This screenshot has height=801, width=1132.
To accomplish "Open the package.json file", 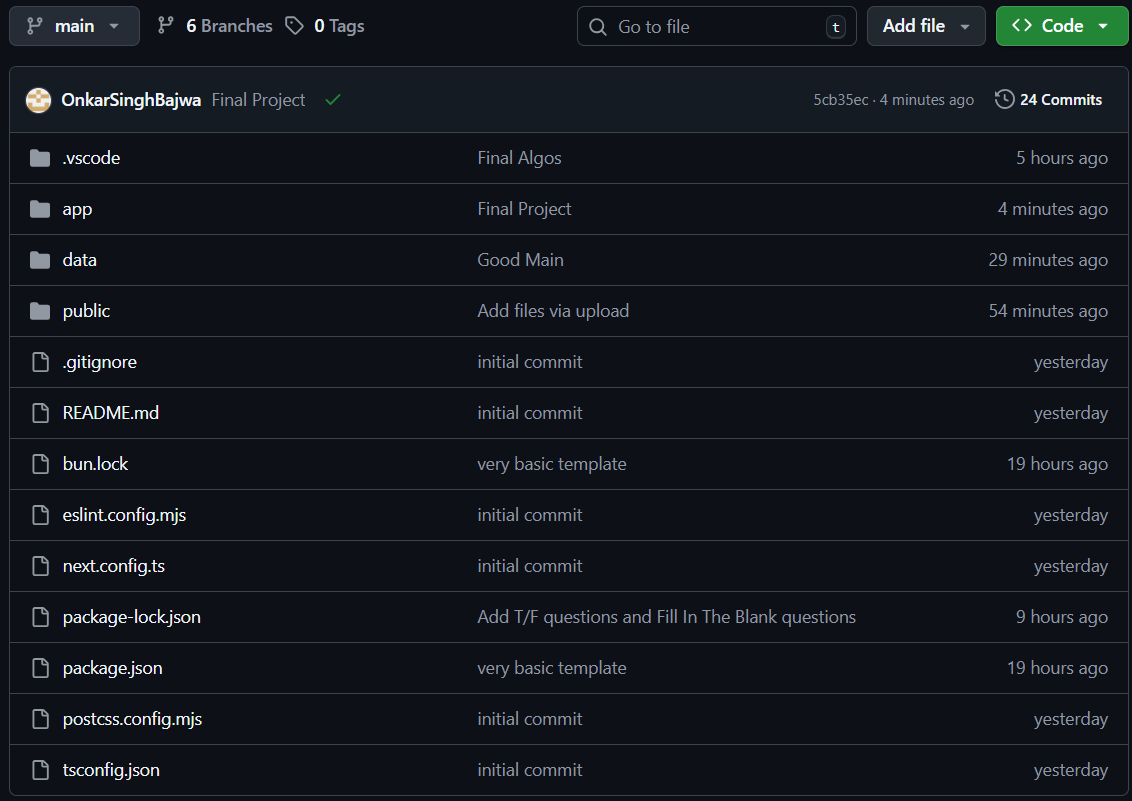I will point(112,668).
